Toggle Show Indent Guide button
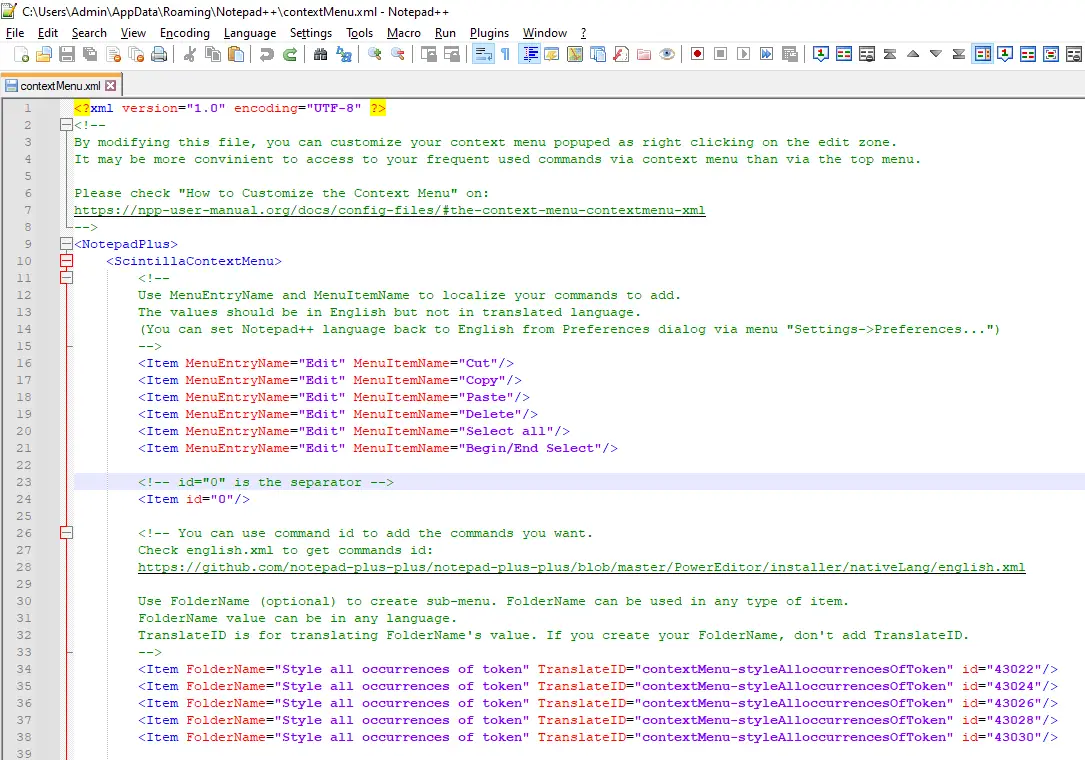This screenshot has width=1085, height=760. coord(529,54)
